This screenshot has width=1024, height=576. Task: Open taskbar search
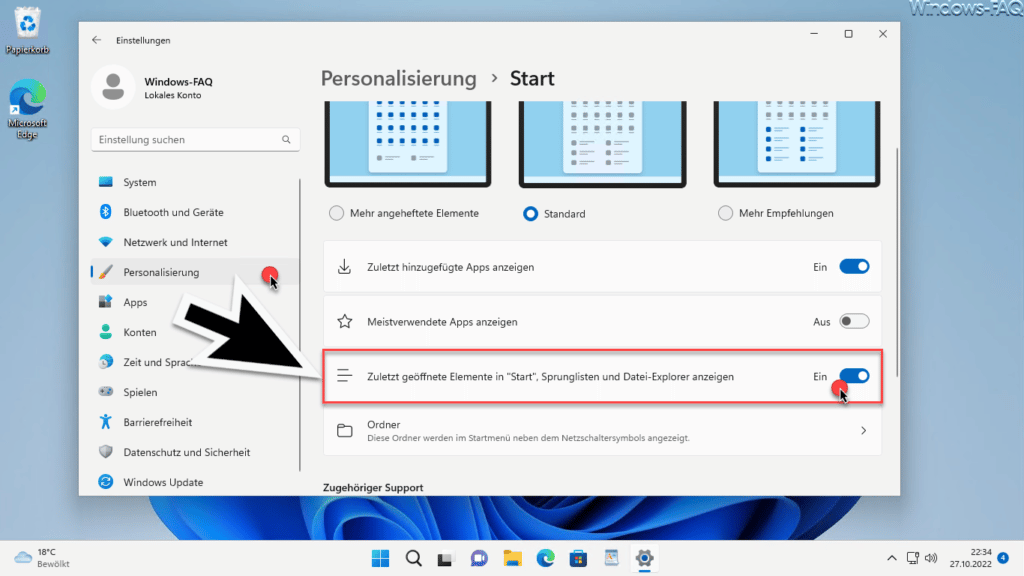coord(413,558)
